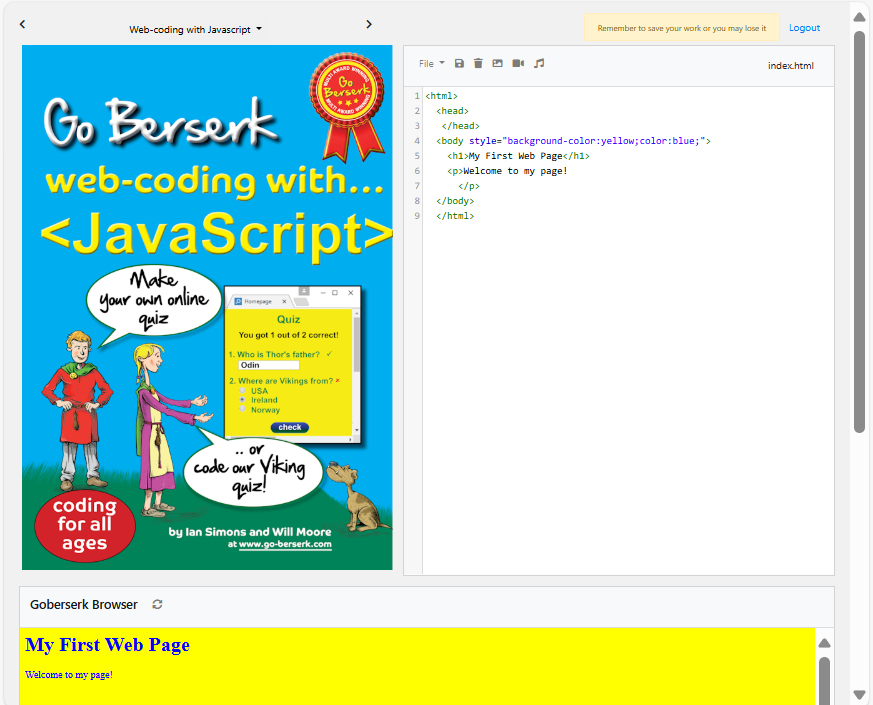Image resolution: width=873 pixels, height=705 pixels.
Task: Click the Go Berserk award rosette on the cover
Action: (x=347, y=106)
